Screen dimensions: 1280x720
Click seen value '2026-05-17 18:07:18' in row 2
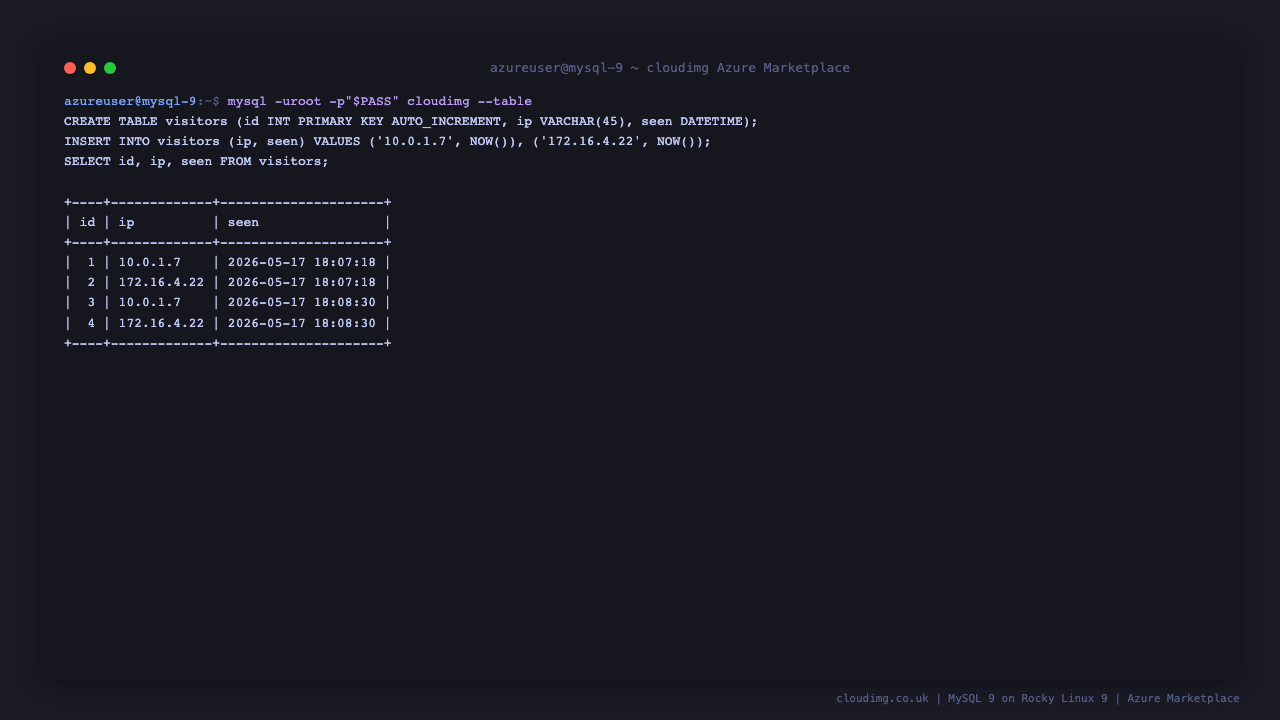[302, 283]
